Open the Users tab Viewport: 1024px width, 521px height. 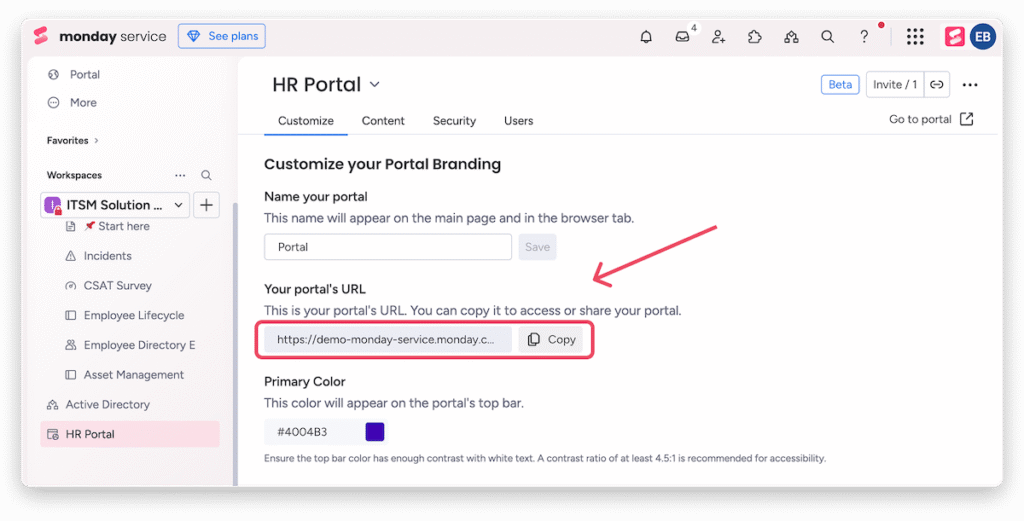[519, 121]
